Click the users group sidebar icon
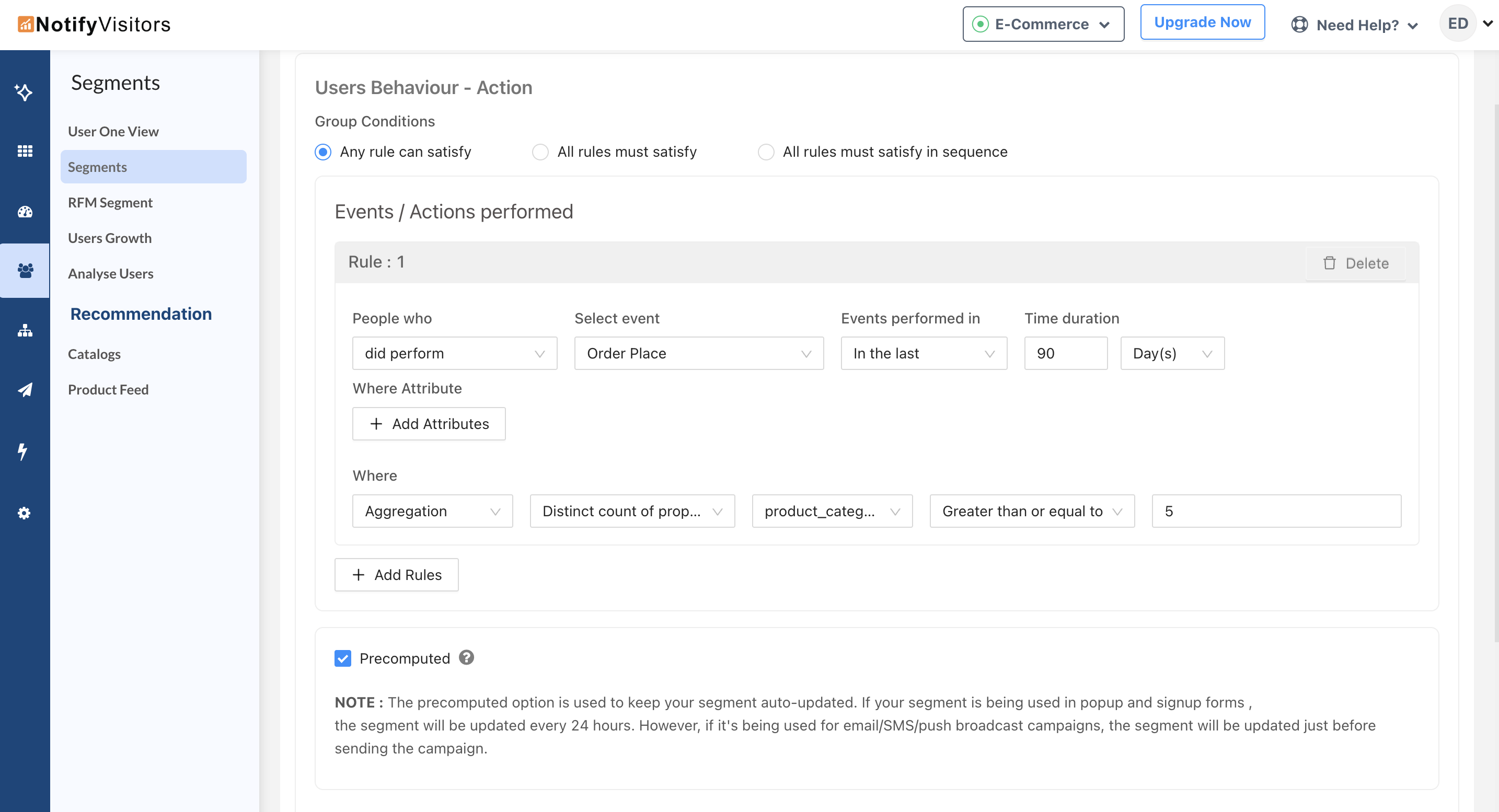This screenshot has width=1499, height=812. coord(25,271)
